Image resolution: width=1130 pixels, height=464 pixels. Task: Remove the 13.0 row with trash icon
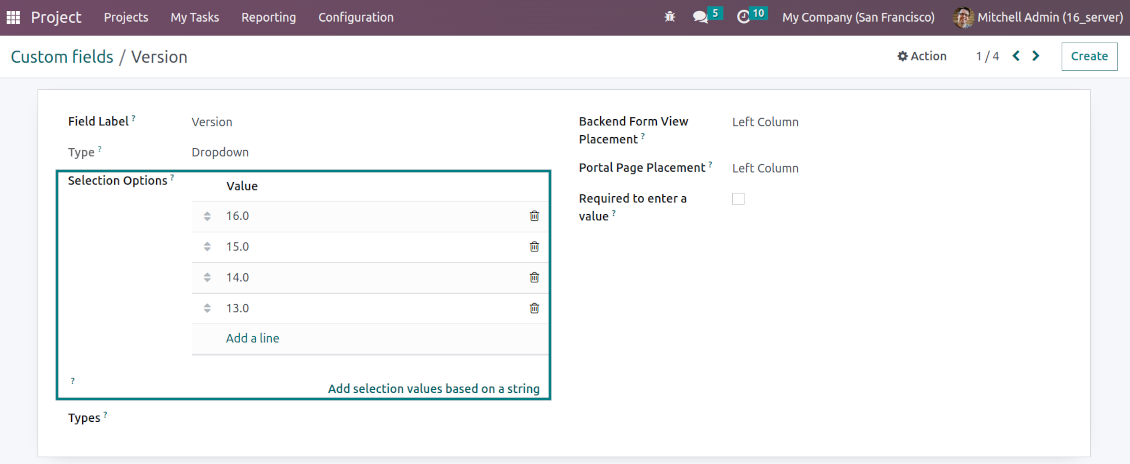(x=534, y=309)
